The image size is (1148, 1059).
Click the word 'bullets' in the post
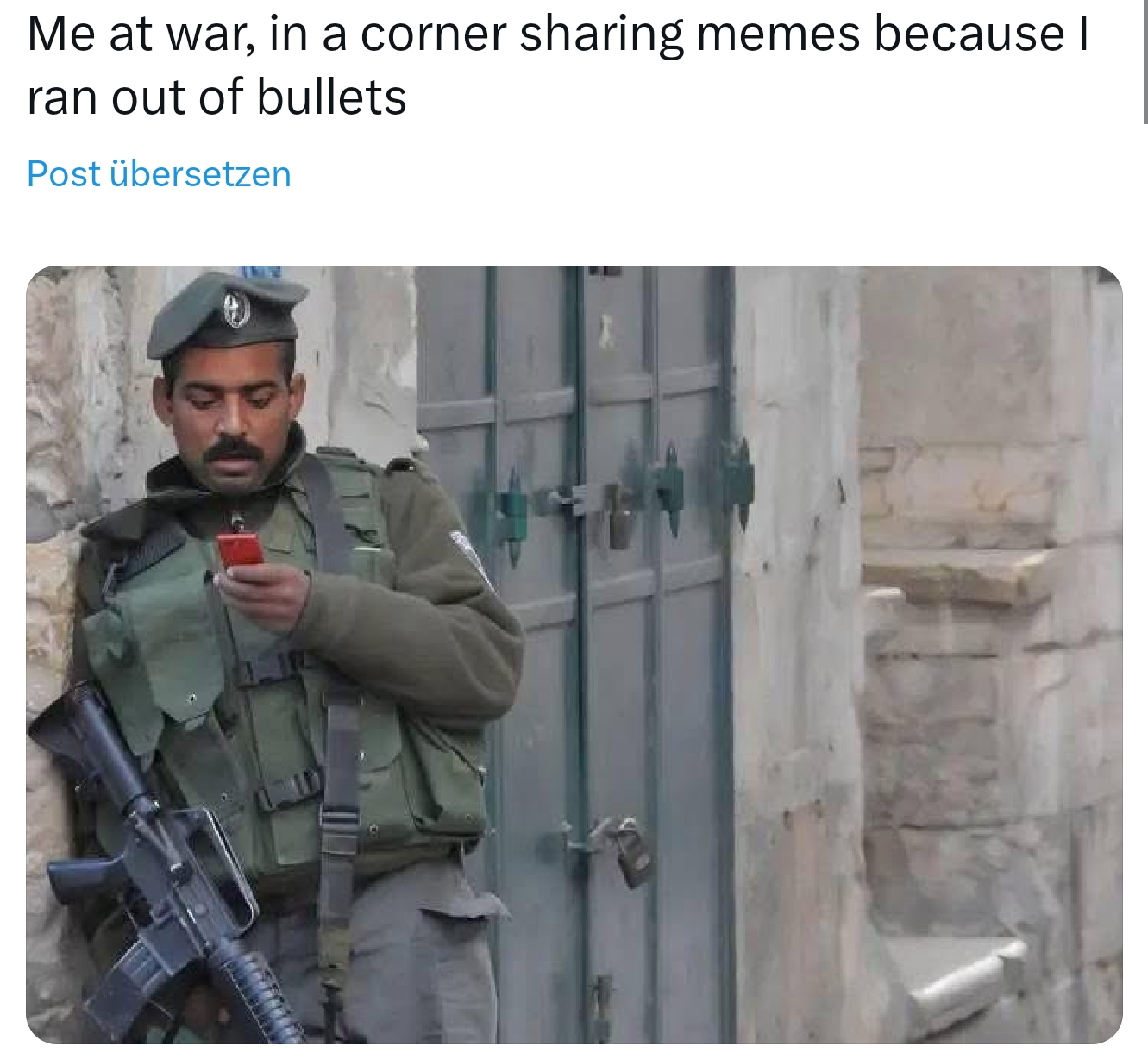[331, 97]
